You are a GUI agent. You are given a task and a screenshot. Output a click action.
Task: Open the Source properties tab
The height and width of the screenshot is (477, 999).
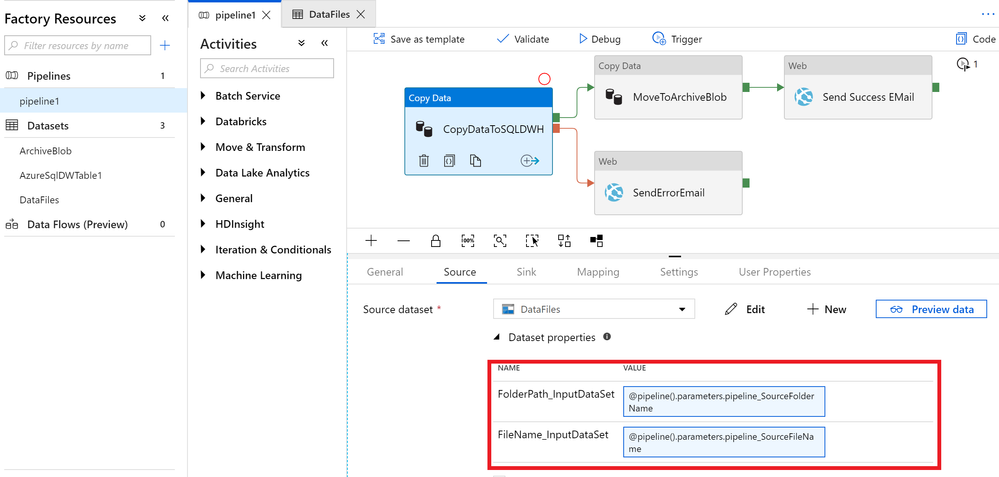[x=460, y=272]
